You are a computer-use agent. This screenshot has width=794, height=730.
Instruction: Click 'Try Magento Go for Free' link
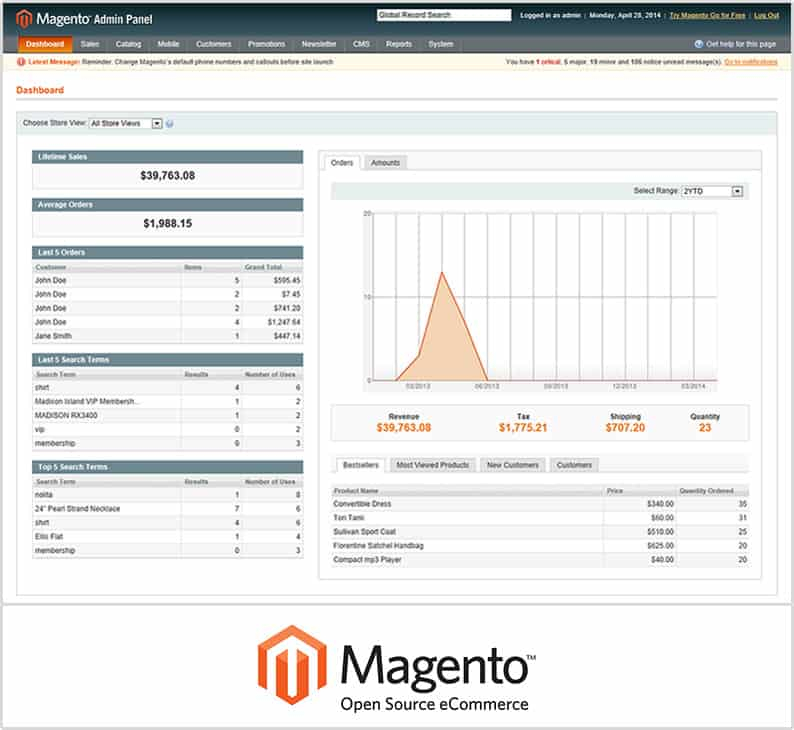(x=709, y=16)
